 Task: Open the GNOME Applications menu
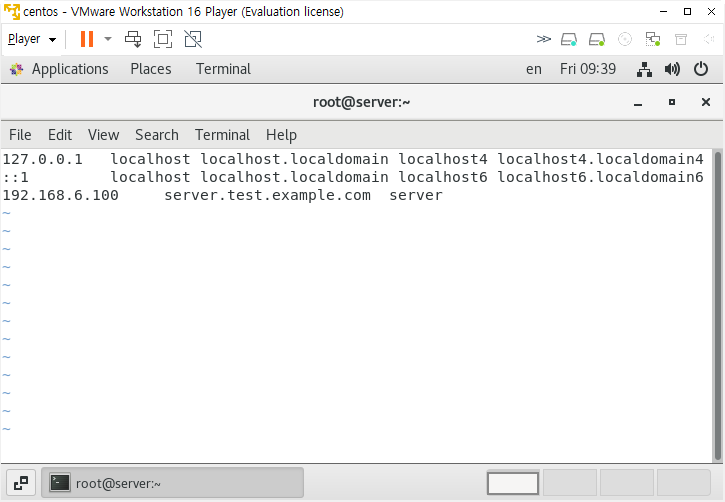click(70, 69)
